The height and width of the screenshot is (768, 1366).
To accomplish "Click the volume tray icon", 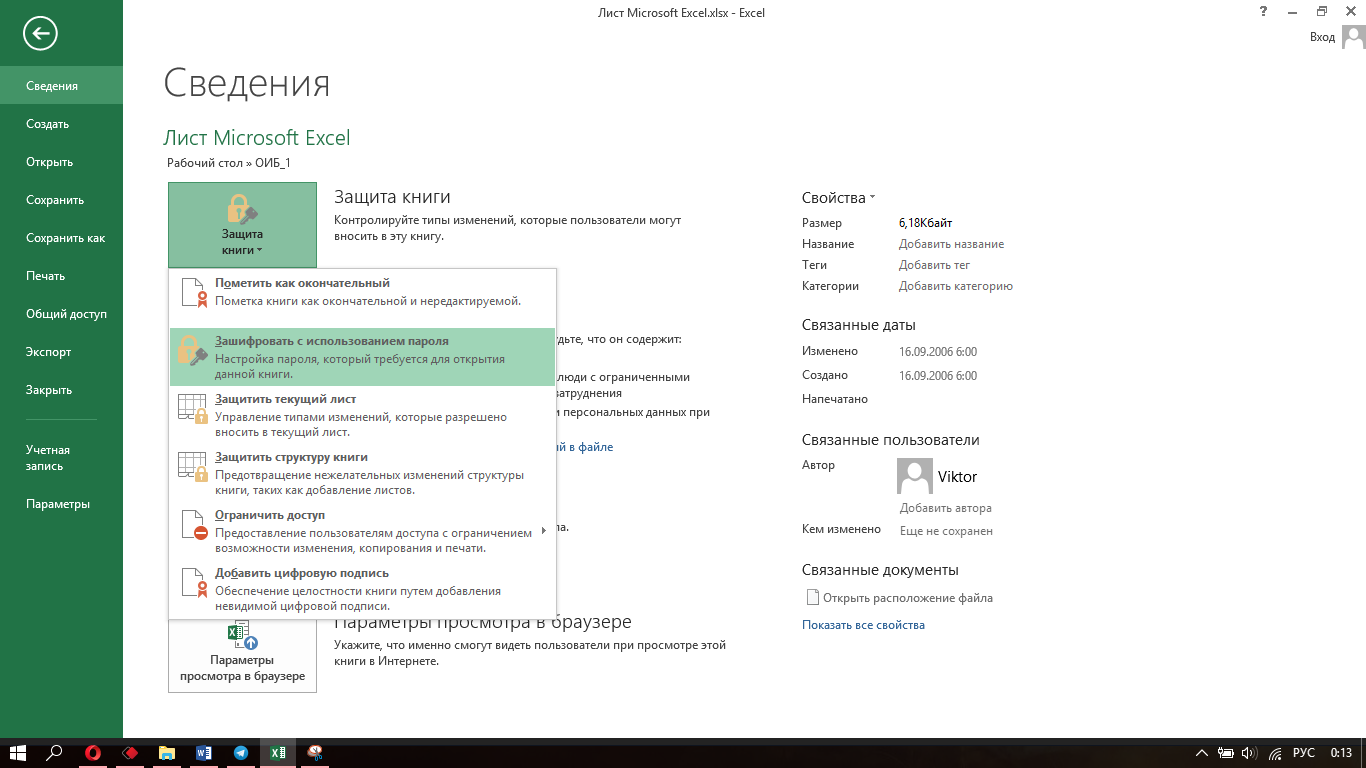I will click(1250, 753).
